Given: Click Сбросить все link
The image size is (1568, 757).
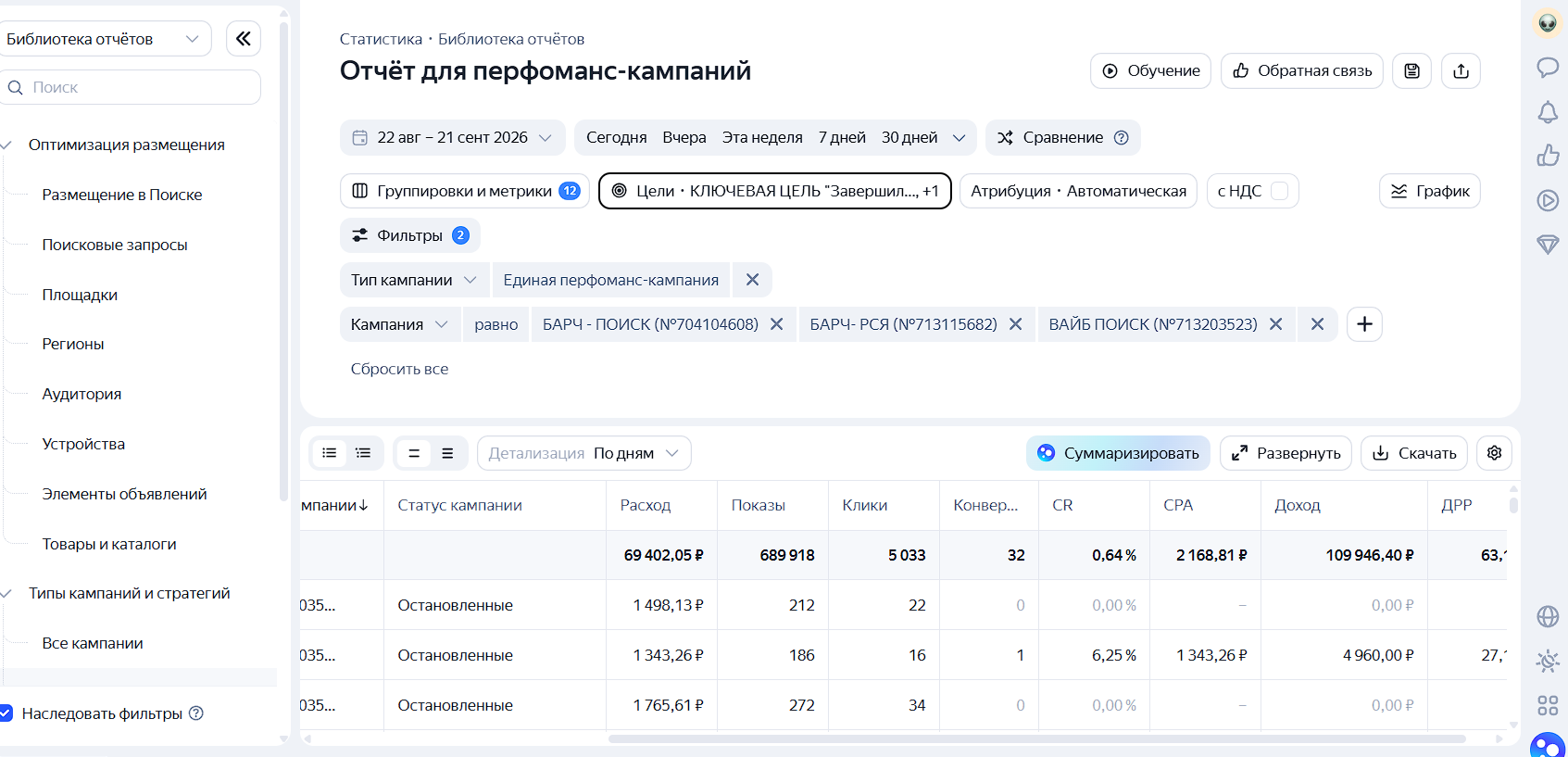Looking at the screenshot, I should coord(399,369).
